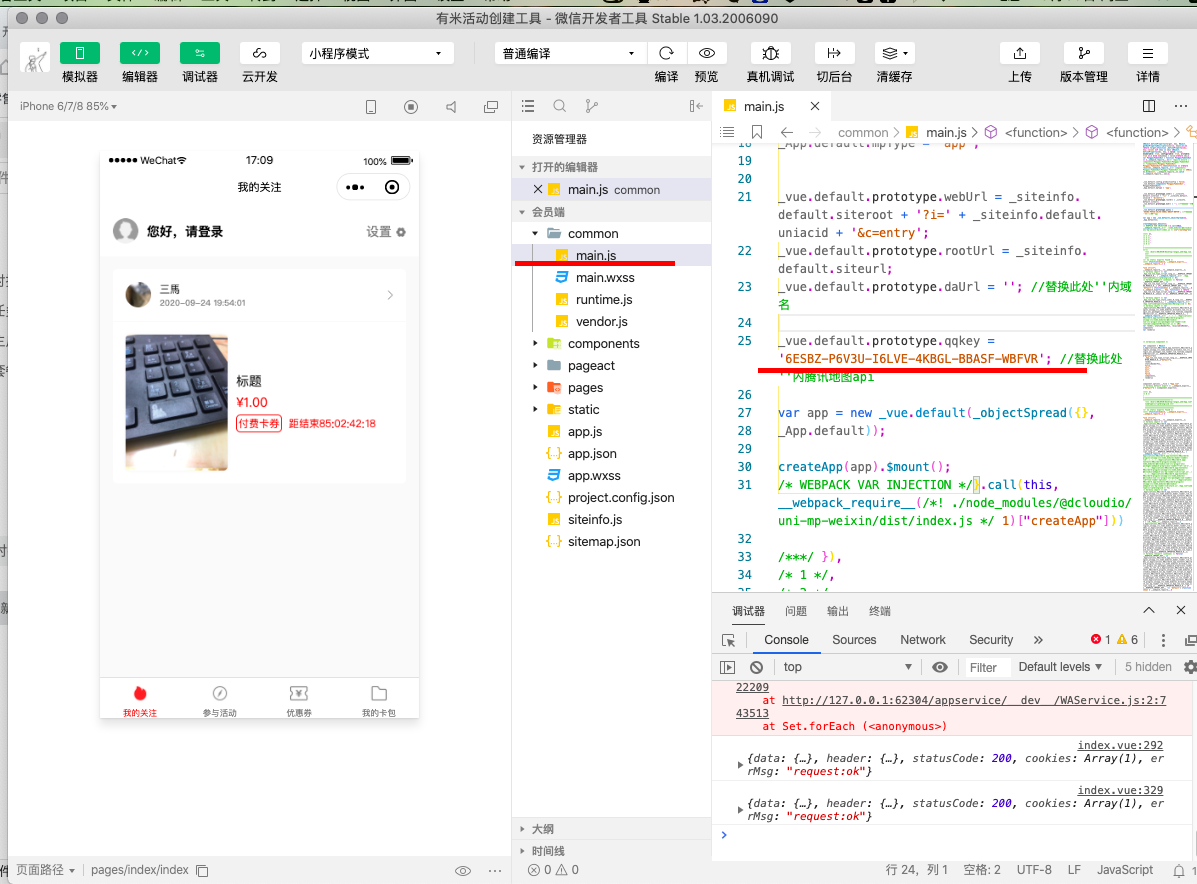Viewport: 1197px width, 884px height.
Task: Open runtime.js in file tree
Action: tap(604, 300)
